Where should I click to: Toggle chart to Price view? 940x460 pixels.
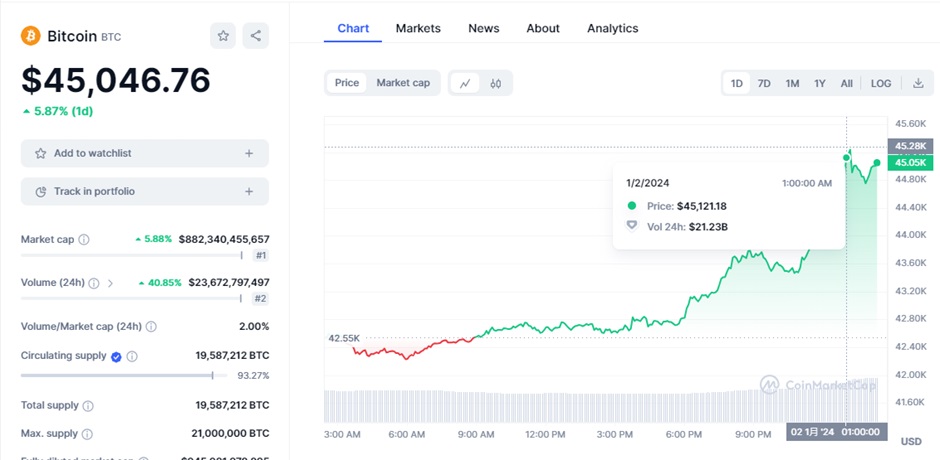[347, 83]
